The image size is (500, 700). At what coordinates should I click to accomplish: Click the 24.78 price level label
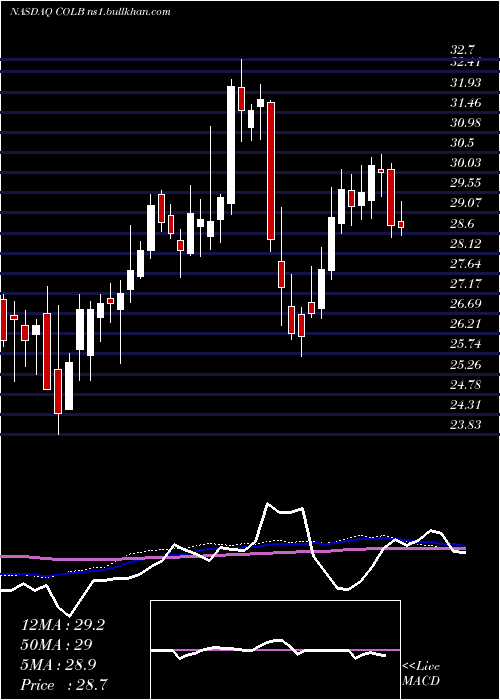(466, 384)
